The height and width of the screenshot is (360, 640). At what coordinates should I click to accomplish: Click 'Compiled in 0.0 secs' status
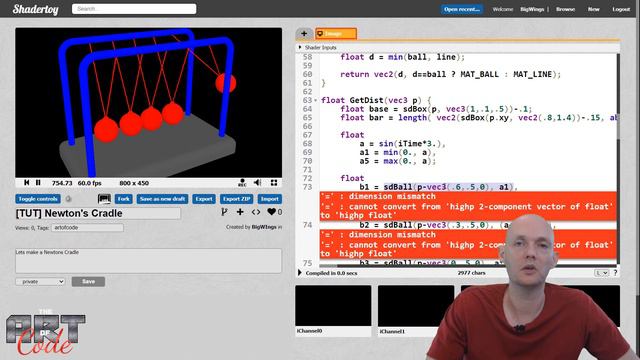[x=331, y=273]
